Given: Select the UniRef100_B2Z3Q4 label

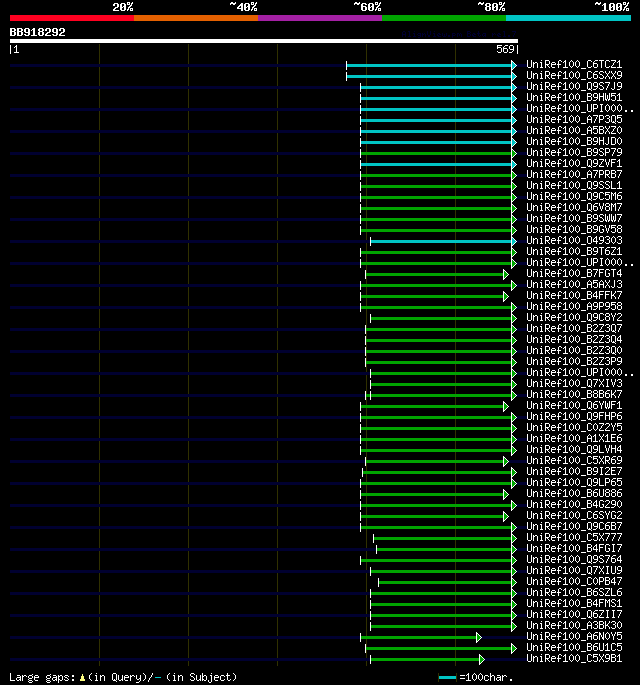Looking at the screenshot, I should [x=574, y=339].
